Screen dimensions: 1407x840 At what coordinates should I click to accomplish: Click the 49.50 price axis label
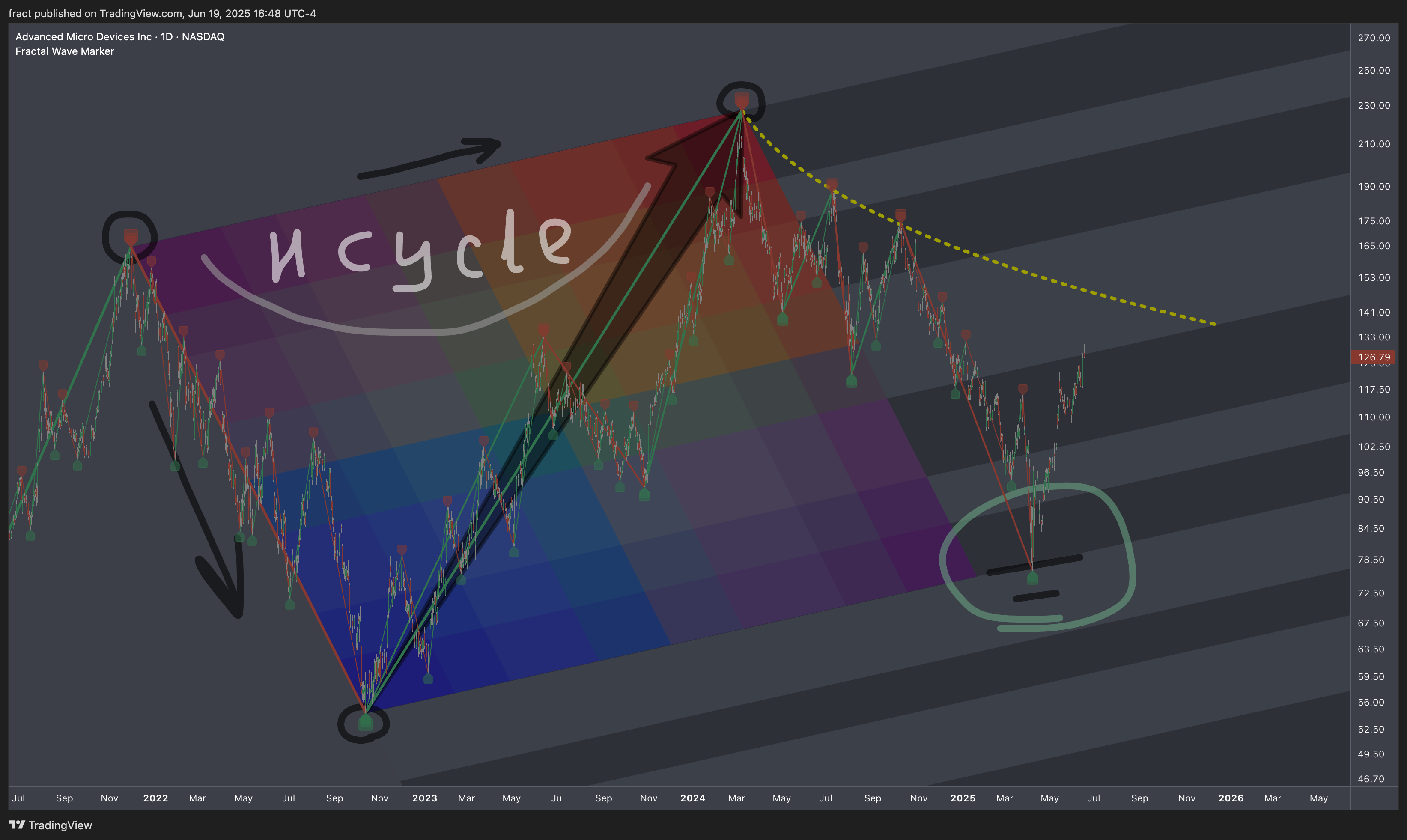(1371, 754)
